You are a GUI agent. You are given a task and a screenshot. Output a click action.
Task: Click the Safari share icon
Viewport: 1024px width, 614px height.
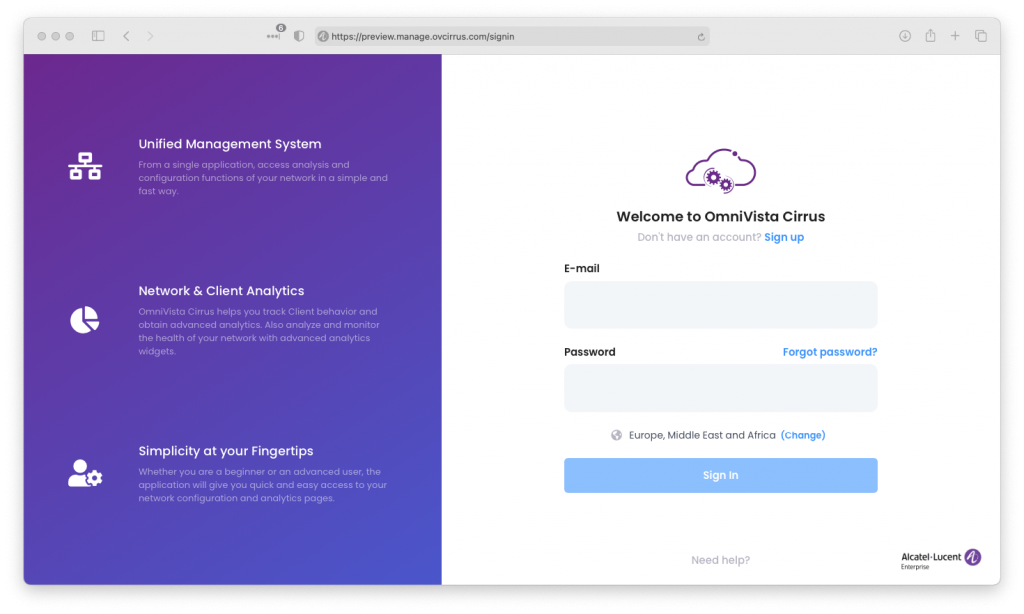pos(930,36)
